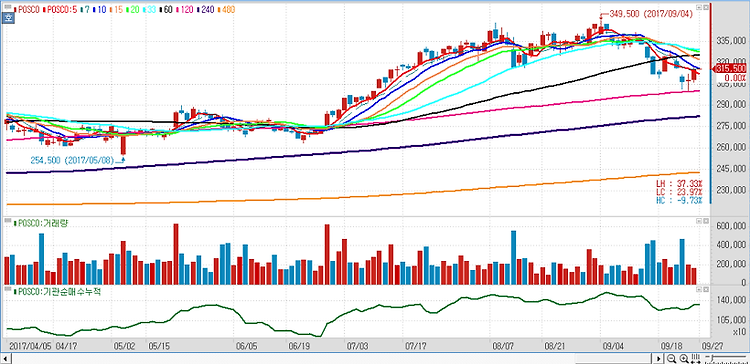This screenshot has width=750, height=364.
Task: Click the x10 scale label
Action: [x=738, y=331]
